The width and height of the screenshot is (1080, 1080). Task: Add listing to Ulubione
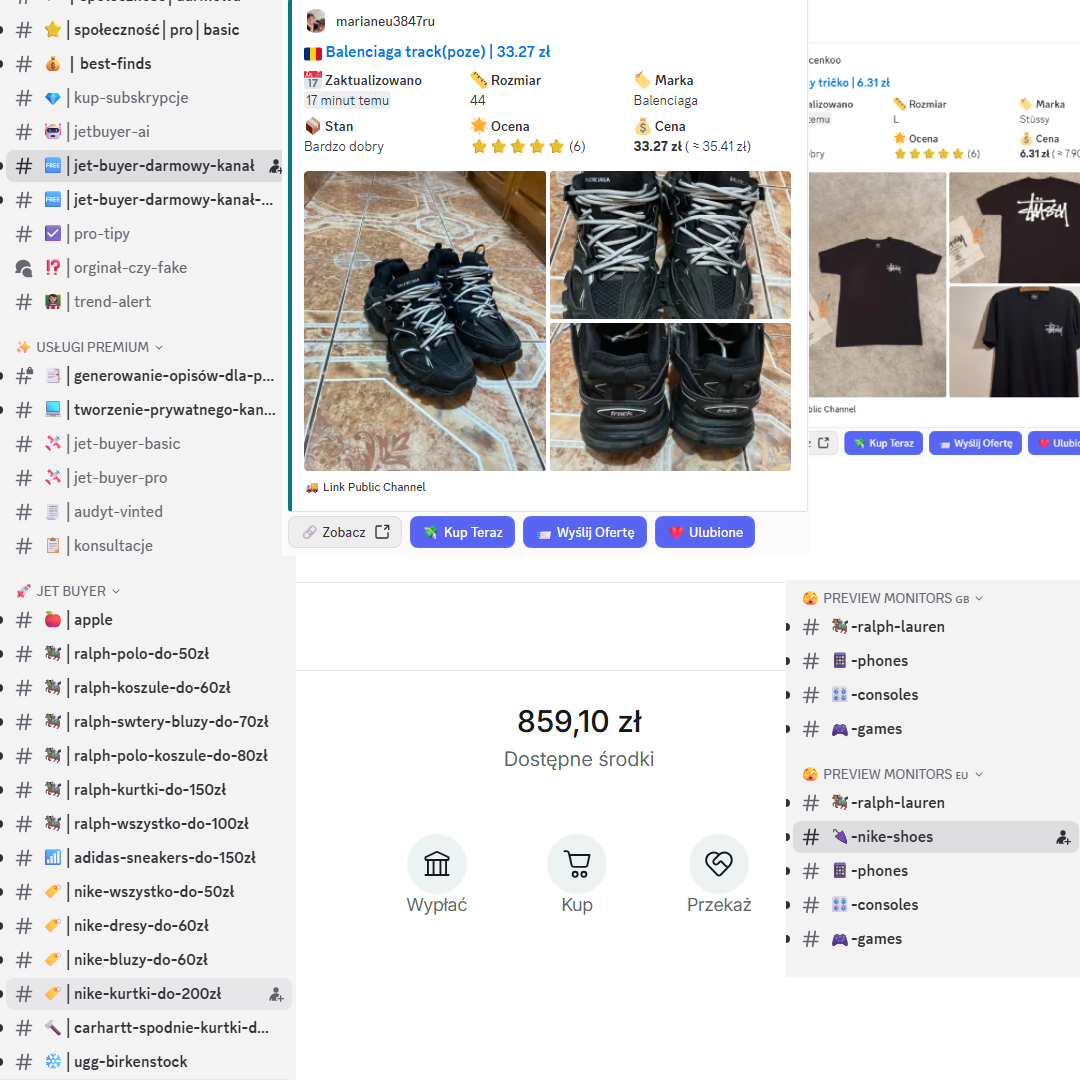[x=704, y=532]
